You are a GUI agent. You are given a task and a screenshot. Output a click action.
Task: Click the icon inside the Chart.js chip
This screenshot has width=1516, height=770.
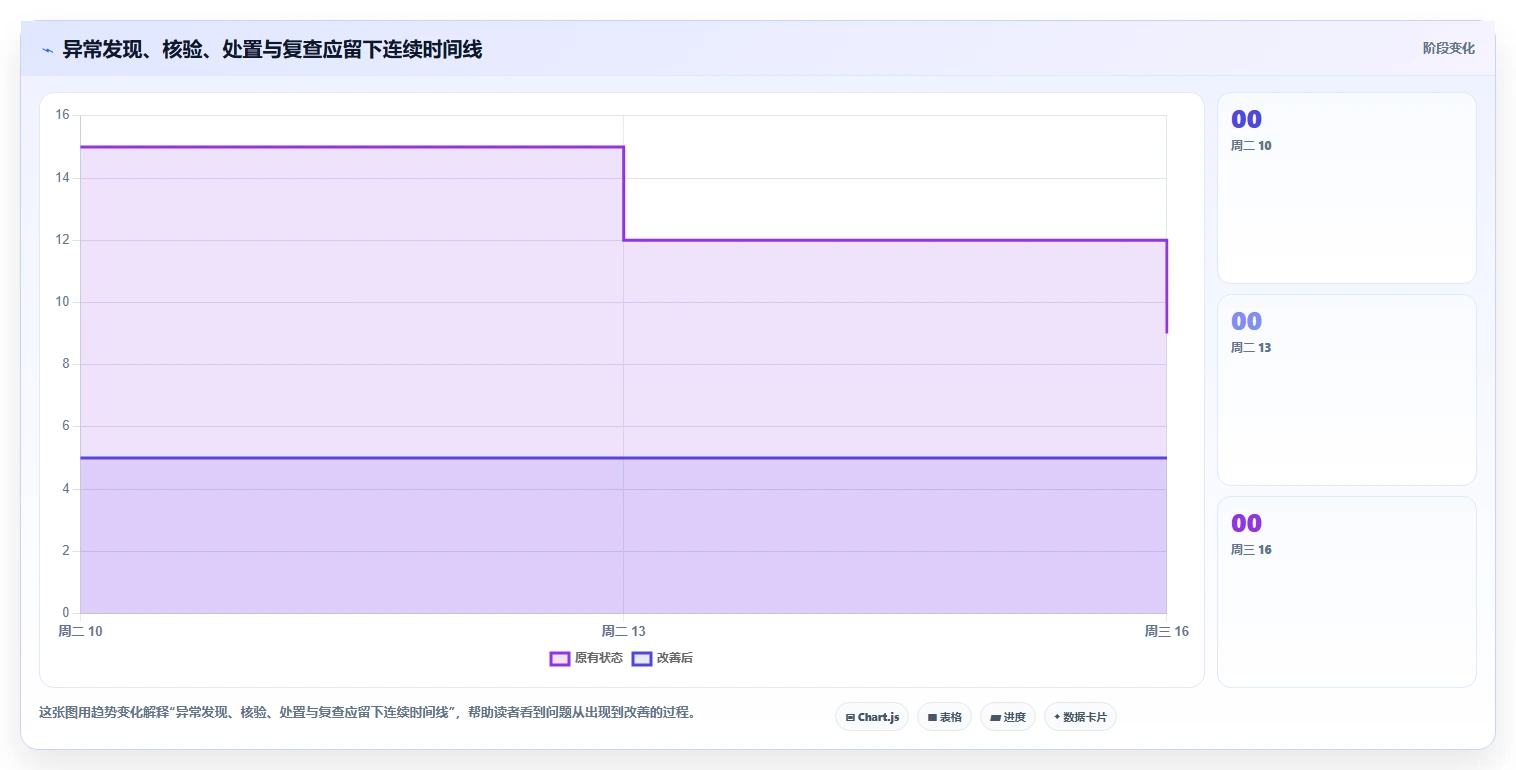(x=850, y=717)
